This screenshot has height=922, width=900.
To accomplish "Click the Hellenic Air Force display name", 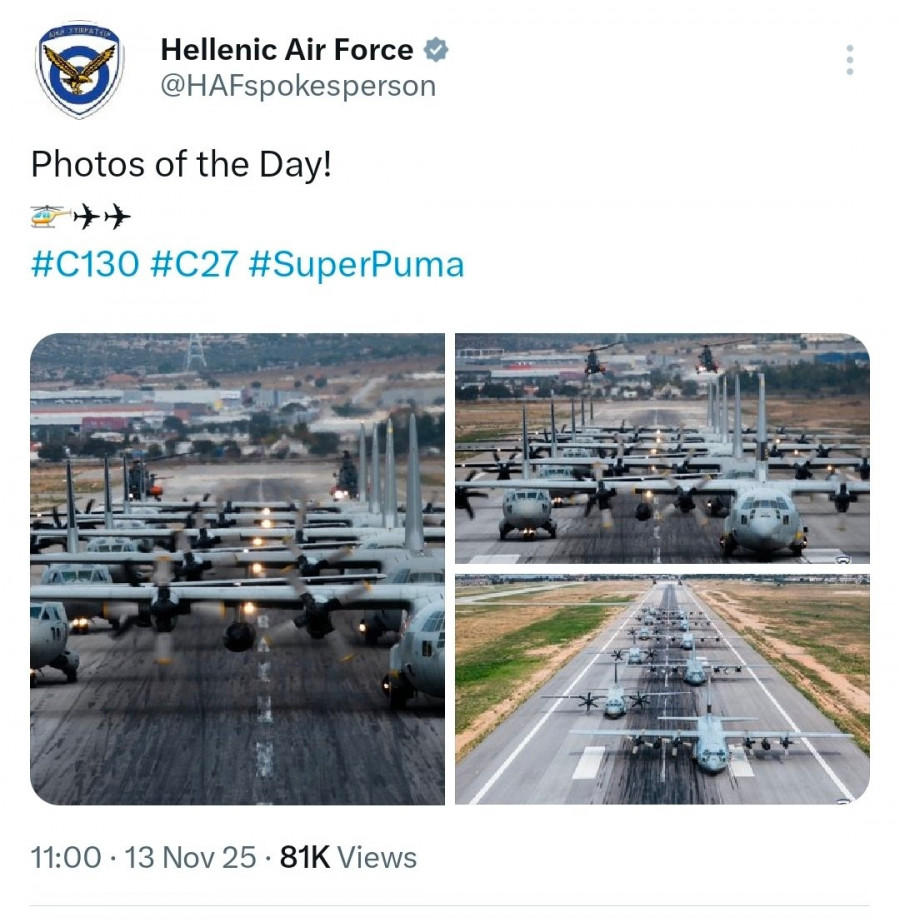I will point(286,49).
